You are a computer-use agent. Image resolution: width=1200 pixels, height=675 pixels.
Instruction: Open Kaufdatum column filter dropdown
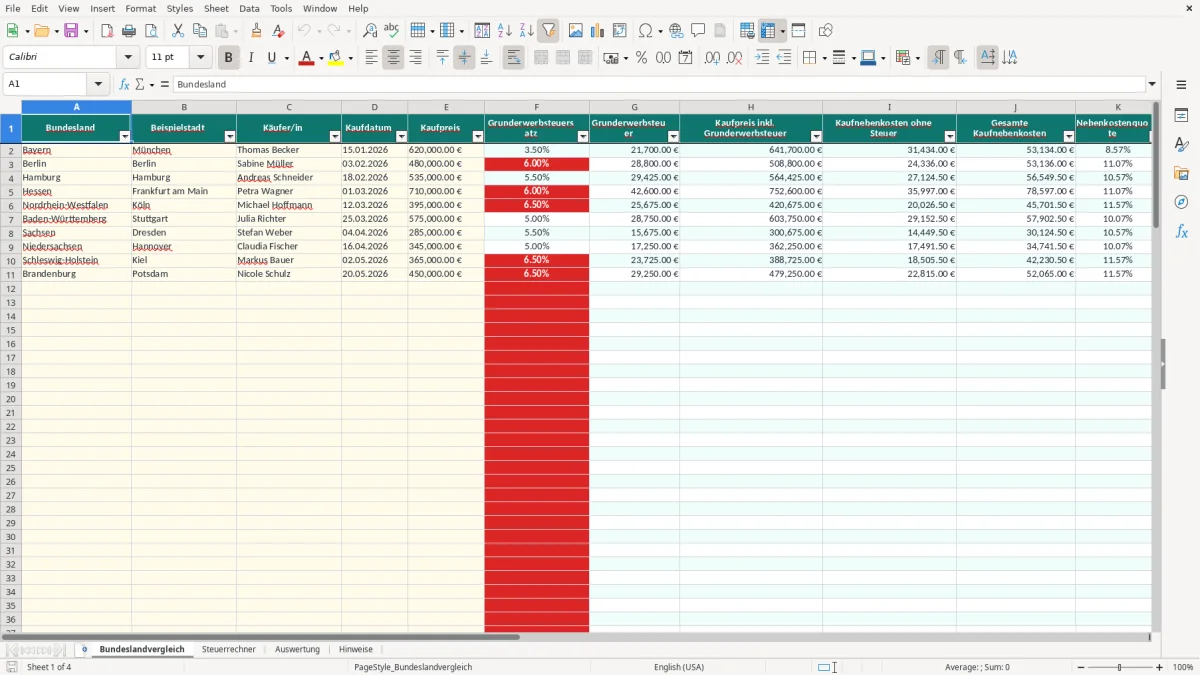401,136
